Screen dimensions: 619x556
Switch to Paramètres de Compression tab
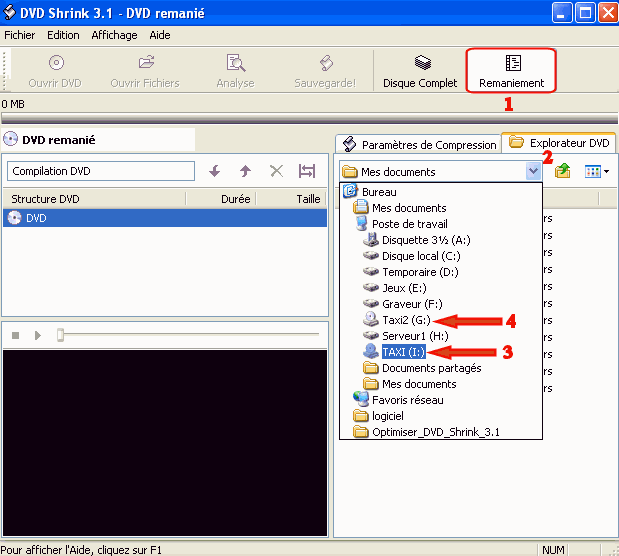pos(419,145)
